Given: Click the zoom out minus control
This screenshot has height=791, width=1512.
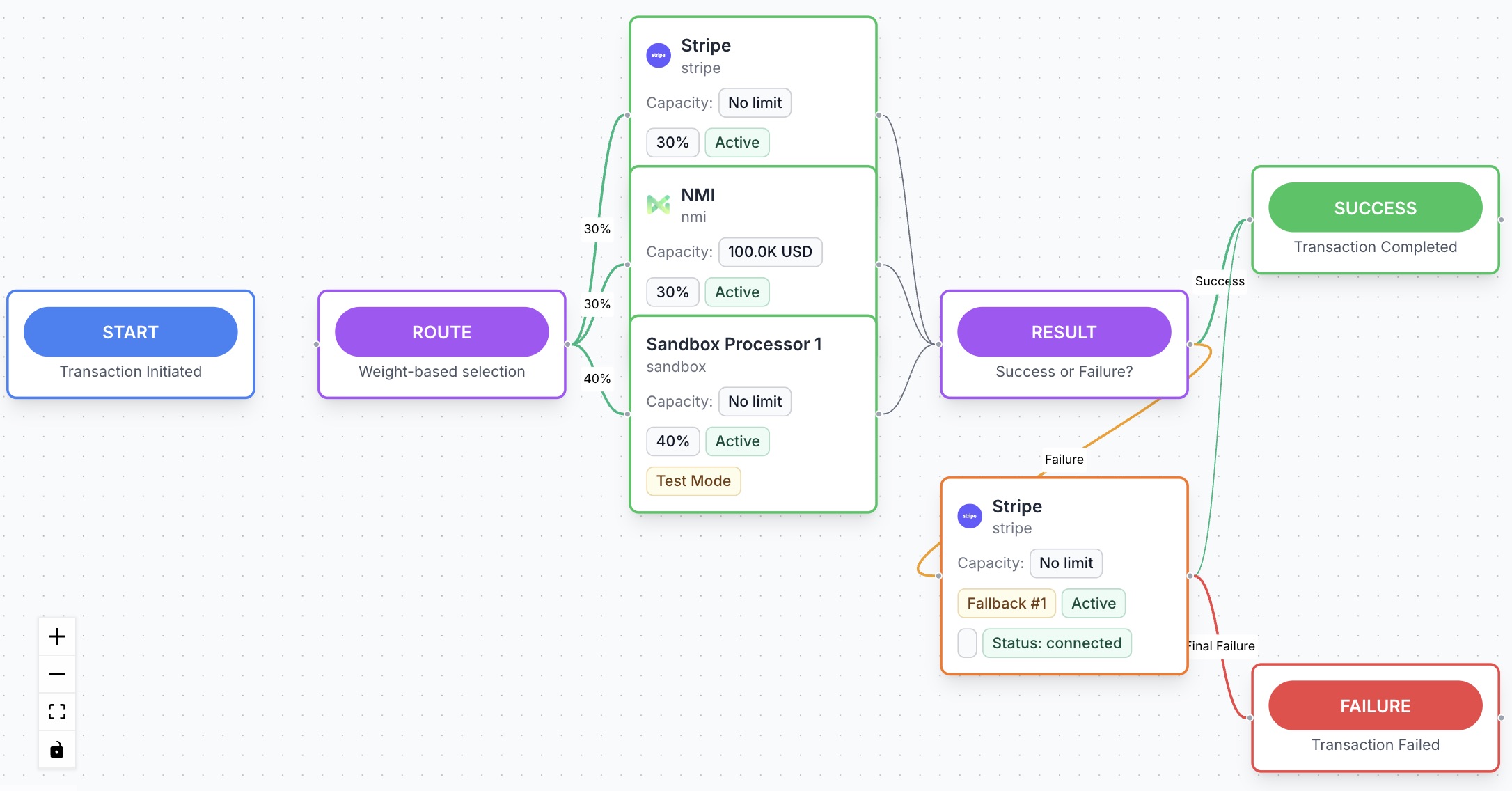Looking at the screenshot, I should [57, 674].
